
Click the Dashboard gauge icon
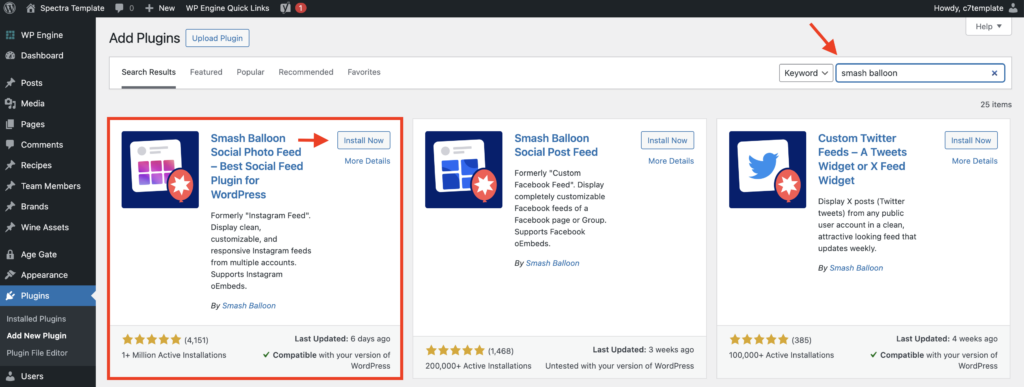pos(10,55)
